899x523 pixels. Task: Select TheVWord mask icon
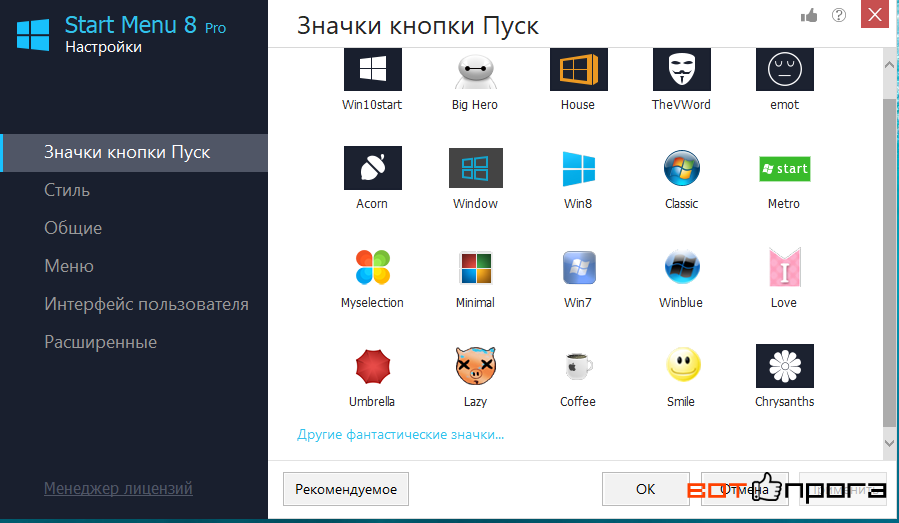click(682, 69)
